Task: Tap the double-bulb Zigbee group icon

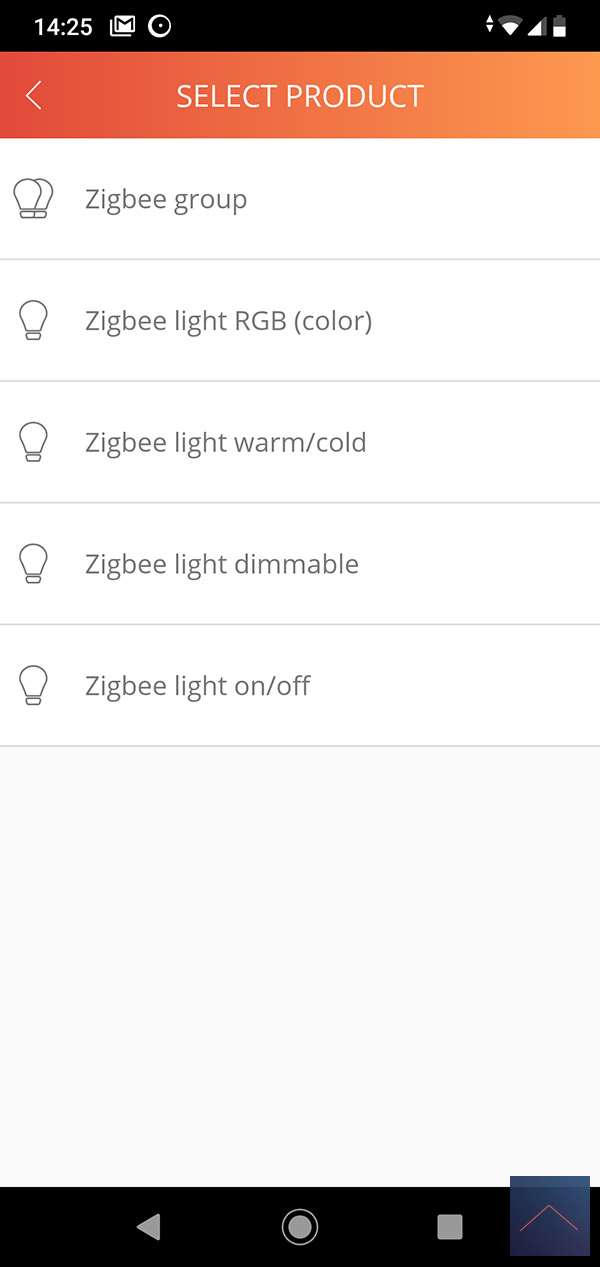Action: pos(33,199)
